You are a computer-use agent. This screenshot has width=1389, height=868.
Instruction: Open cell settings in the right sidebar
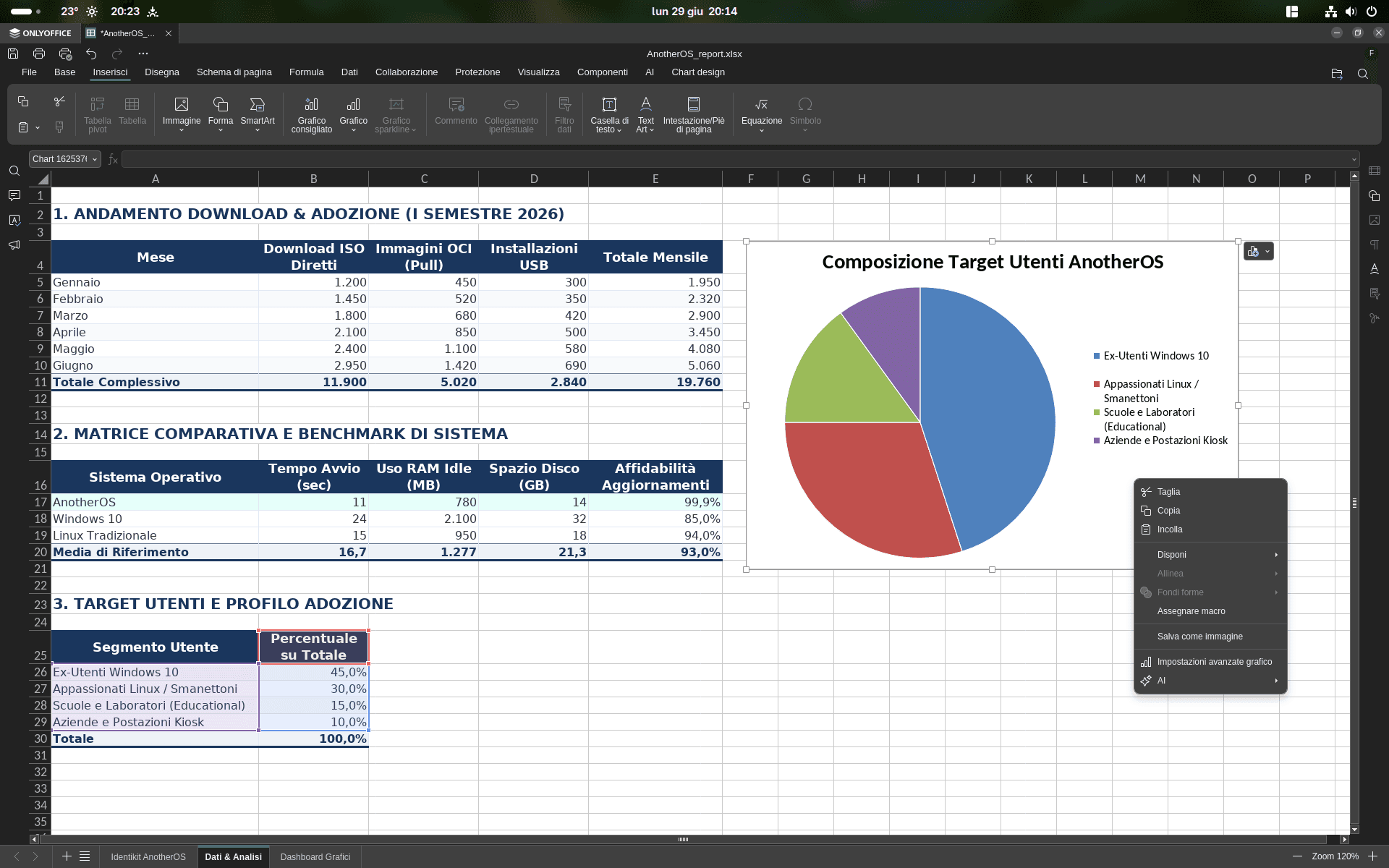click(x=1375, y=171)
